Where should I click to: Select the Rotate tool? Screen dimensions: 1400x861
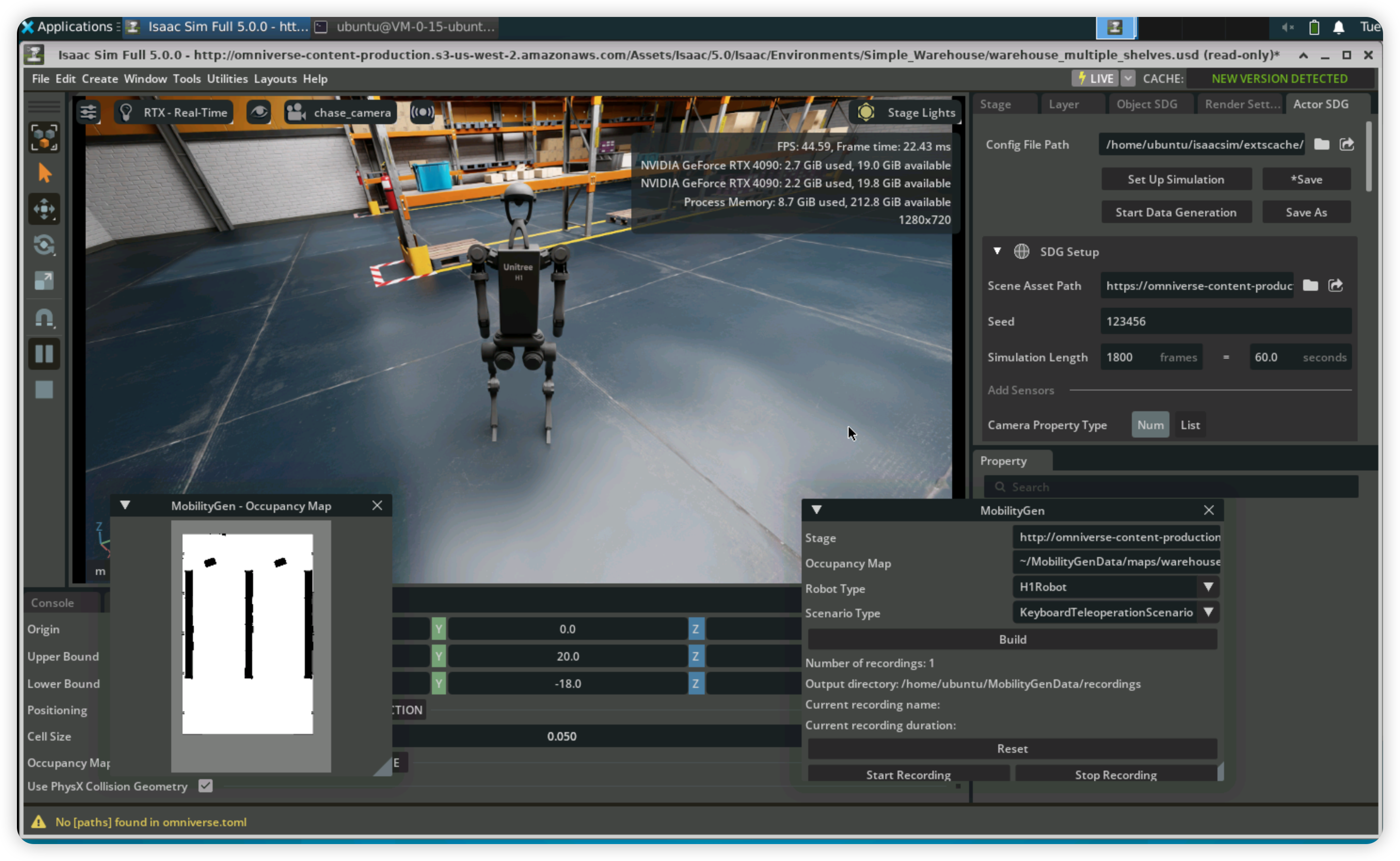(x=44, y=245)
